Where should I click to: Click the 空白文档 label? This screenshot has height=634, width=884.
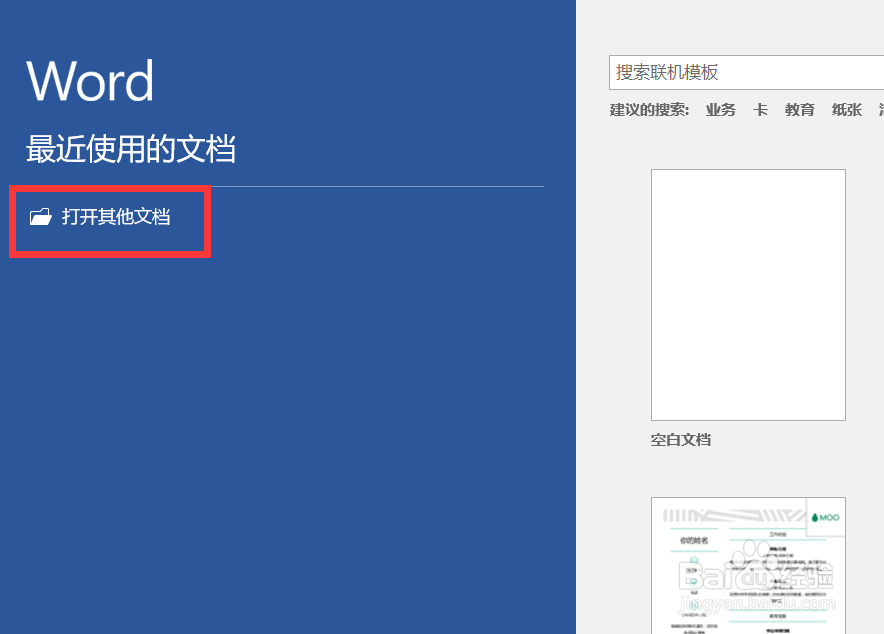tap(680, 440)
